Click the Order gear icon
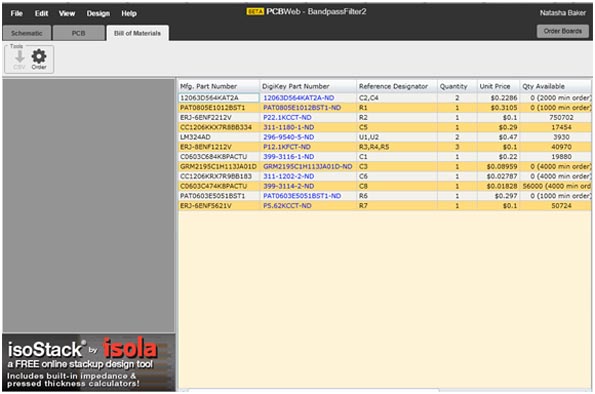Viewport: 595px width, 394px height. [x=39, y=57]
